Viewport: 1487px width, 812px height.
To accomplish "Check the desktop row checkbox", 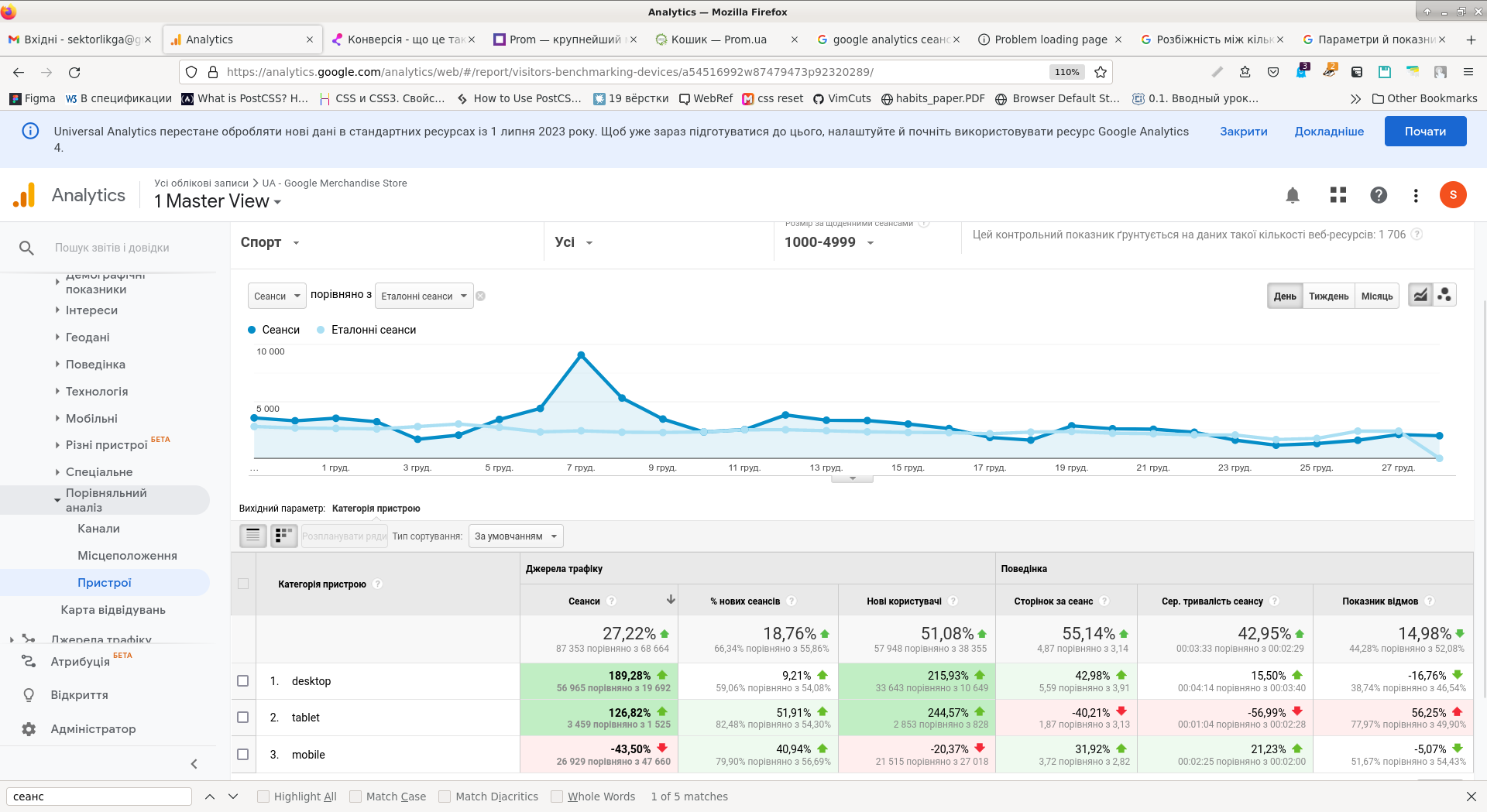I will [x=243, y=681].
